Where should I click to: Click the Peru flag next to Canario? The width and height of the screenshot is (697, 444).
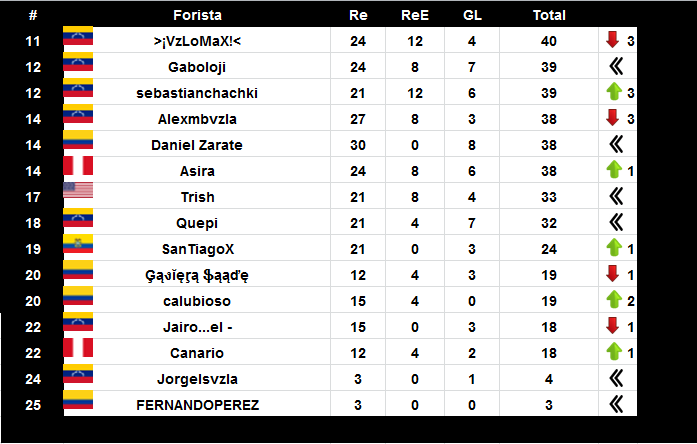pos(78,348)
